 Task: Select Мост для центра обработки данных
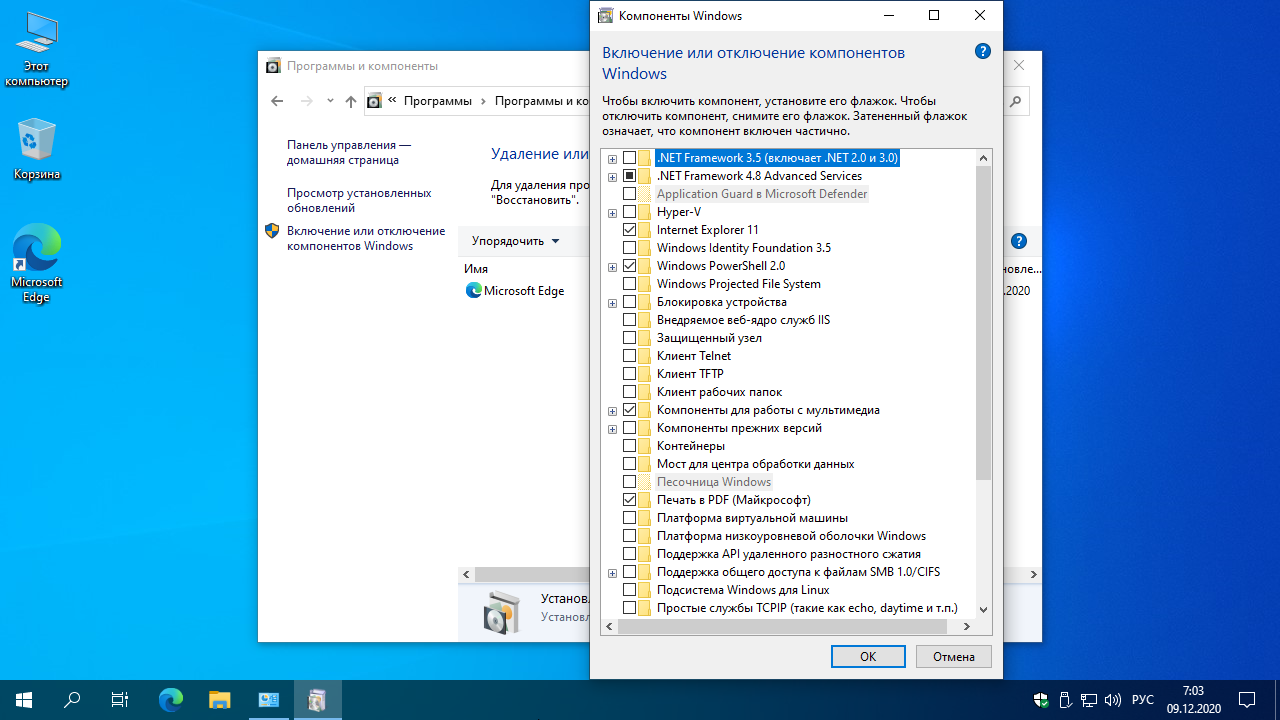(x=755, y=464)
